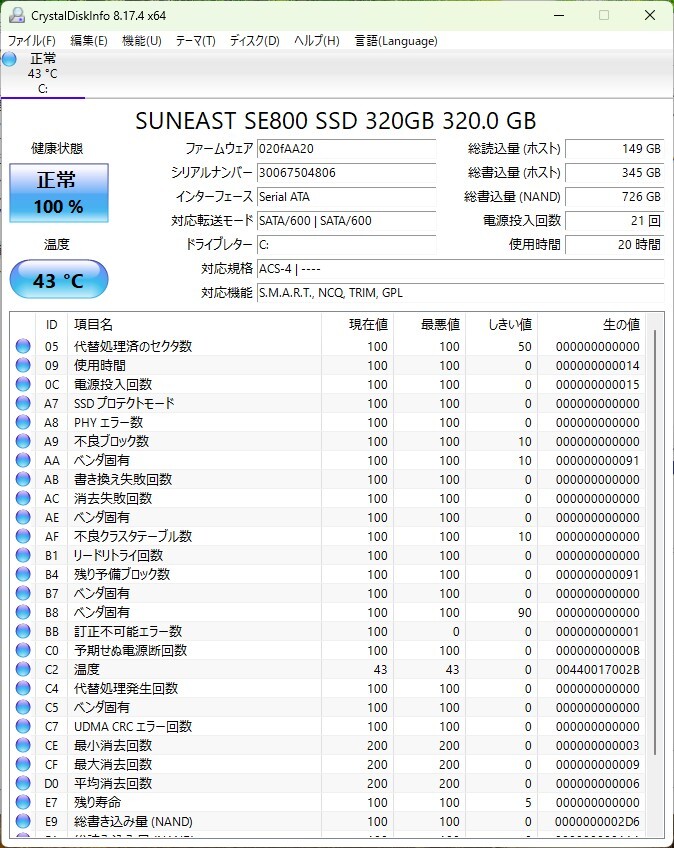
Task: Open the ファイル(F) menu
Action: 31,41
